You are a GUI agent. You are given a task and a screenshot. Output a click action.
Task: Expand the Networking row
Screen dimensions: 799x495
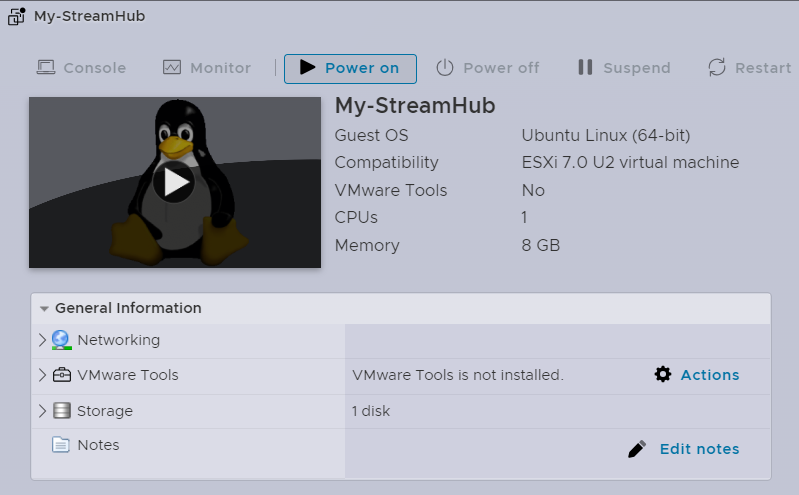point(42,340)
